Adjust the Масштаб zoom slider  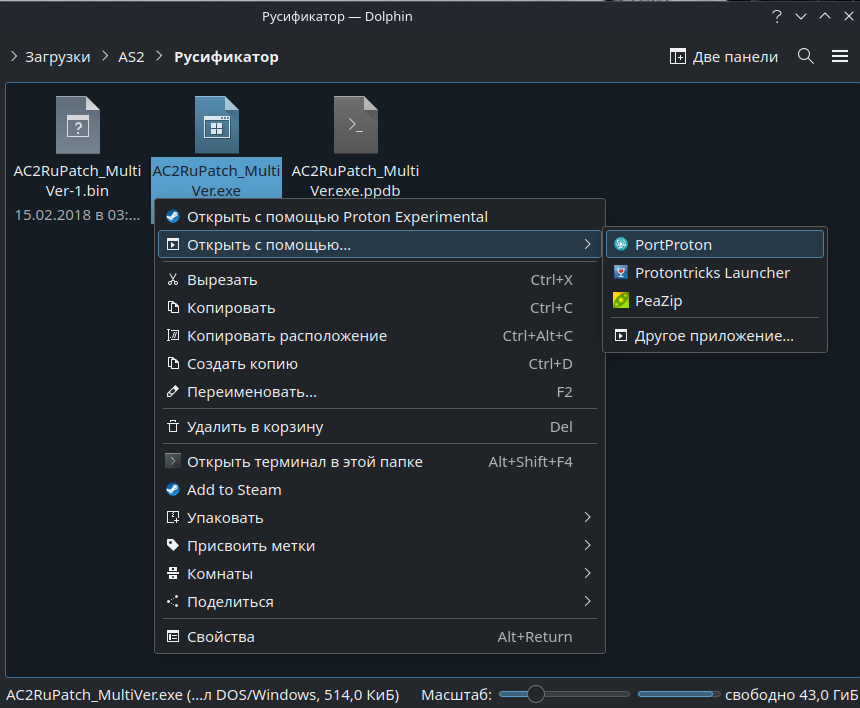[536, 694]
